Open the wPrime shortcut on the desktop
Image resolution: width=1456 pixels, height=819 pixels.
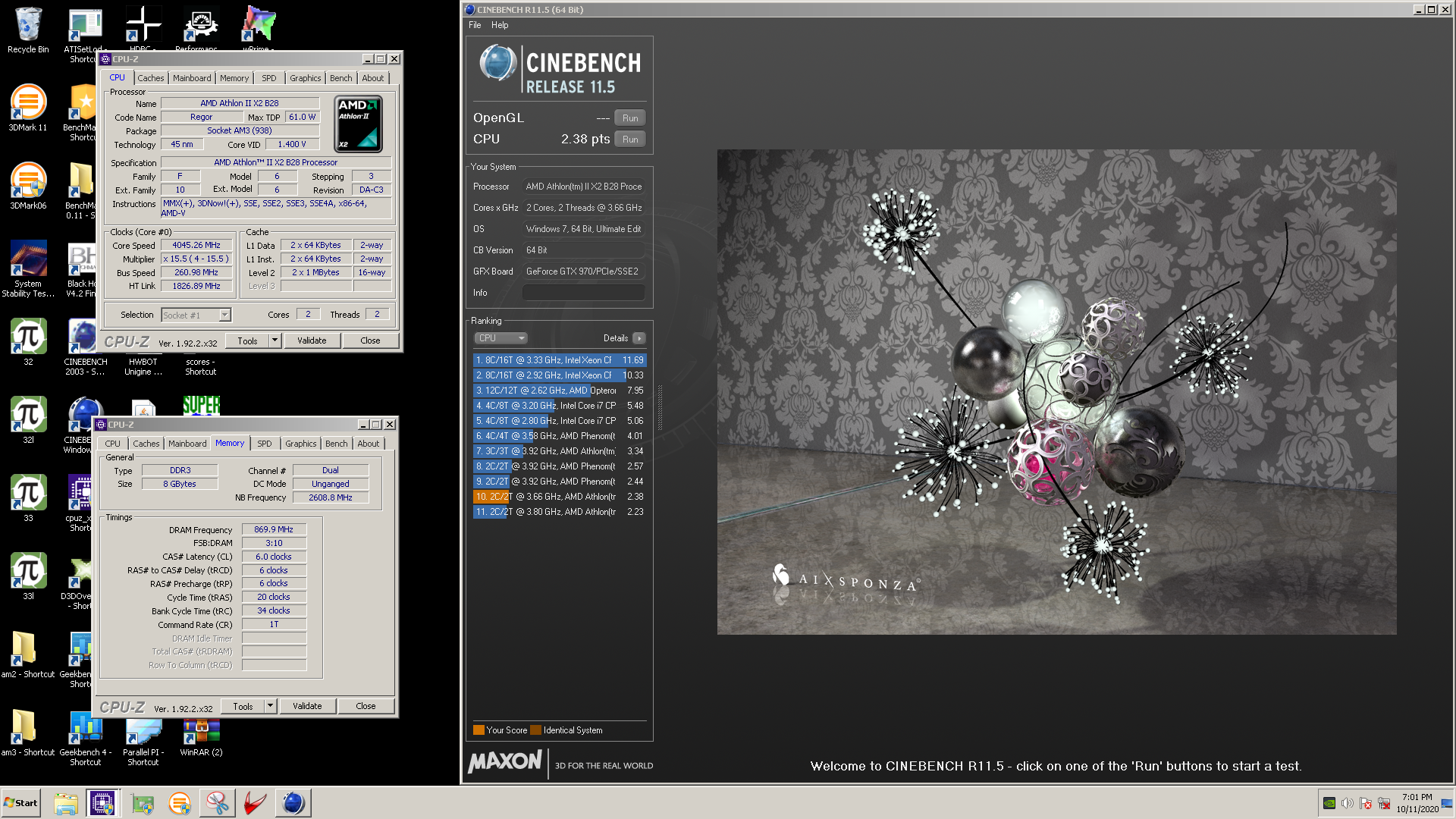(x=259, y=29)
